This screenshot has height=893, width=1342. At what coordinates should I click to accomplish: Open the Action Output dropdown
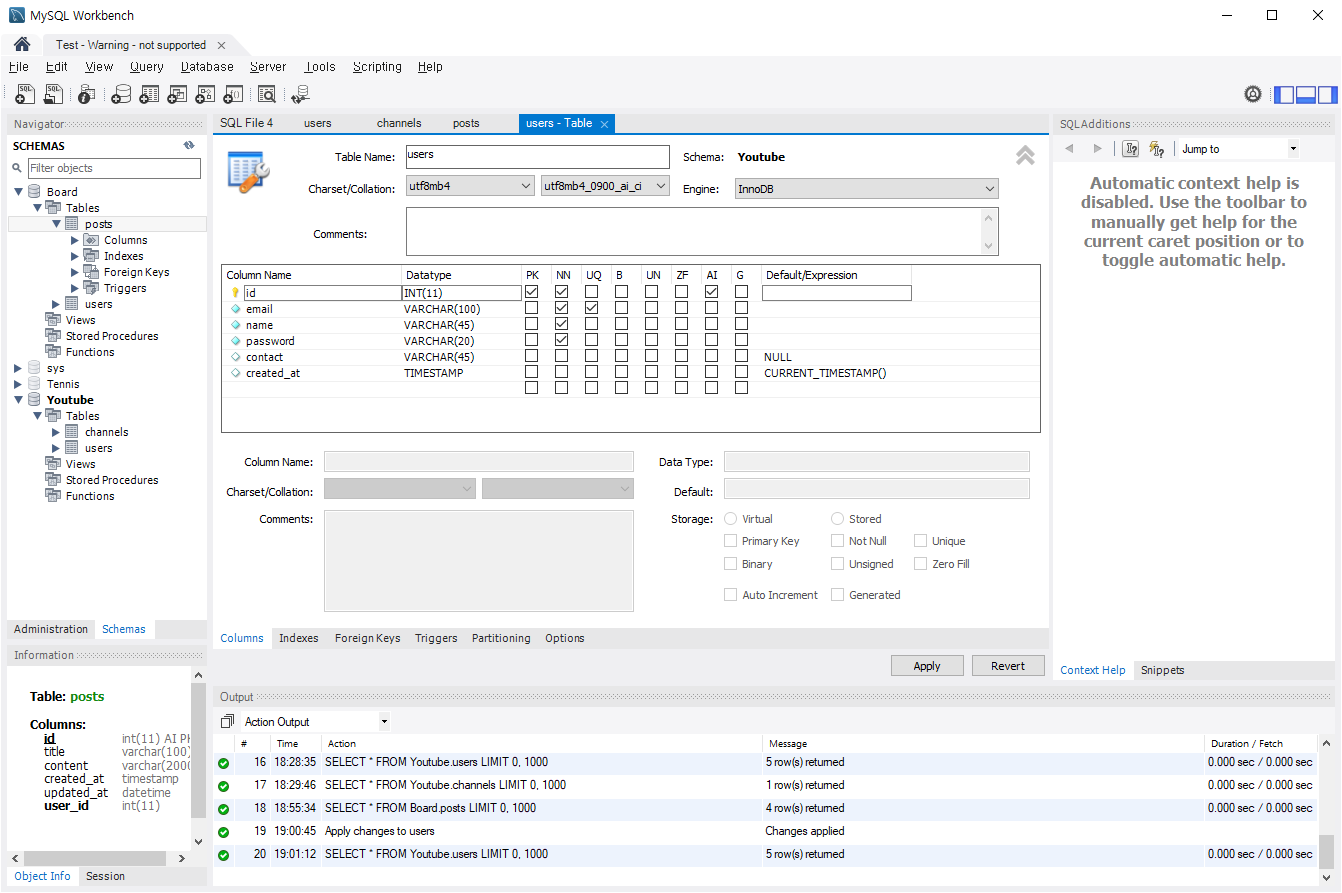click(315, 721)
